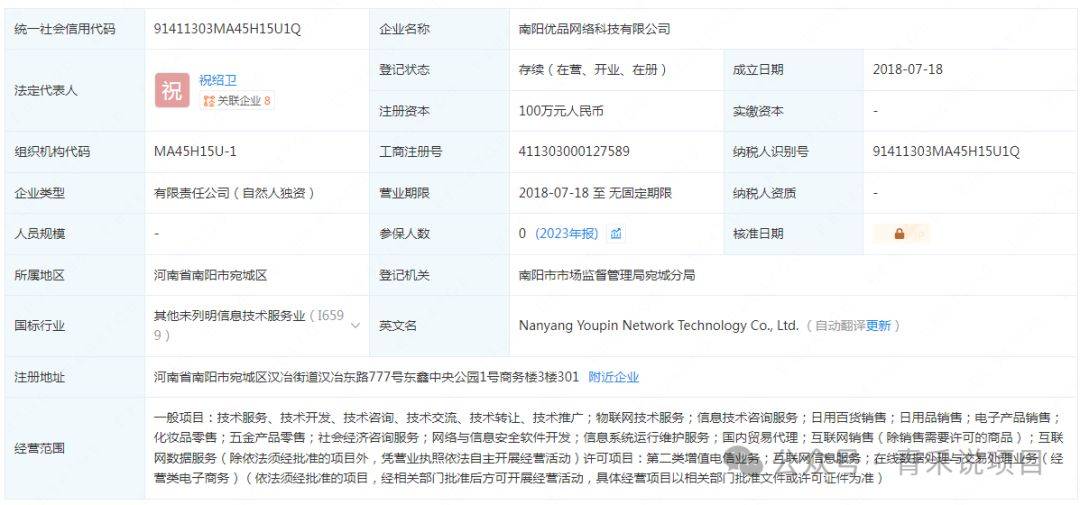Open the (2023年报) link
This screenshot has height=505, width=1080.
(x=566, y=234)
